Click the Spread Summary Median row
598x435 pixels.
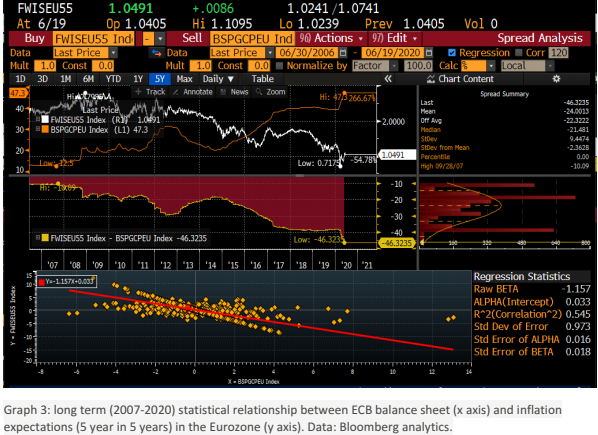(x=505, y=130)
